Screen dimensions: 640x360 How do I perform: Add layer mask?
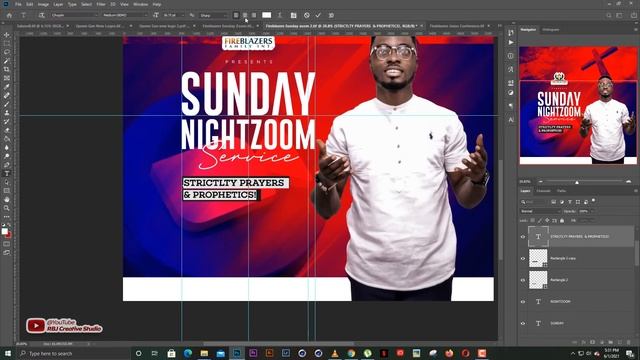593,342
